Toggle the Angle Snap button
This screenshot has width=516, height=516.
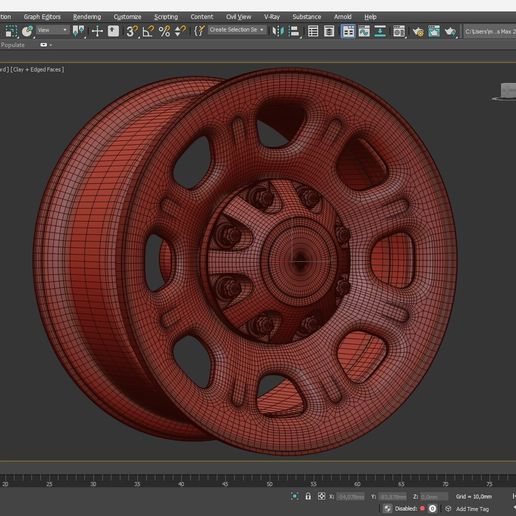pyautogui.click(x=148, y=31)
